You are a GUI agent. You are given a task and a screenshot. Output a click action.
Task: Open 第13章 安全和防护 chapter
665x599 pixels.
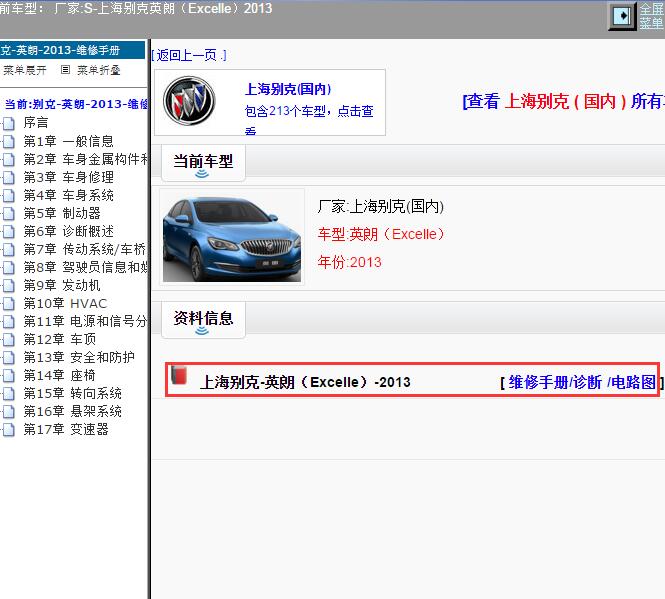(x=79, y=357)
